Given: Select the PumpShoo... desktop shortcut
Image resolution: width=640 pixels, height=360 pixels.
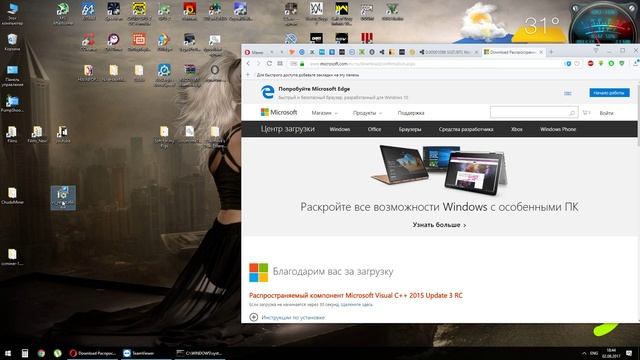Looking at the screenshot, I should (x=12, y=104).
